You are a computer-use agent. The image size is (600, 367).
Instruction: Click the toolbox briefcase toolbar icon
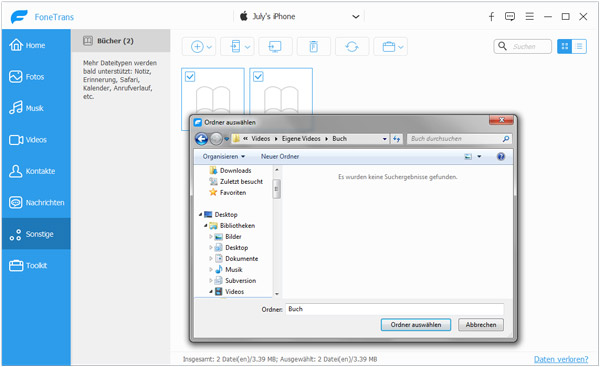(x=388, y=47)
